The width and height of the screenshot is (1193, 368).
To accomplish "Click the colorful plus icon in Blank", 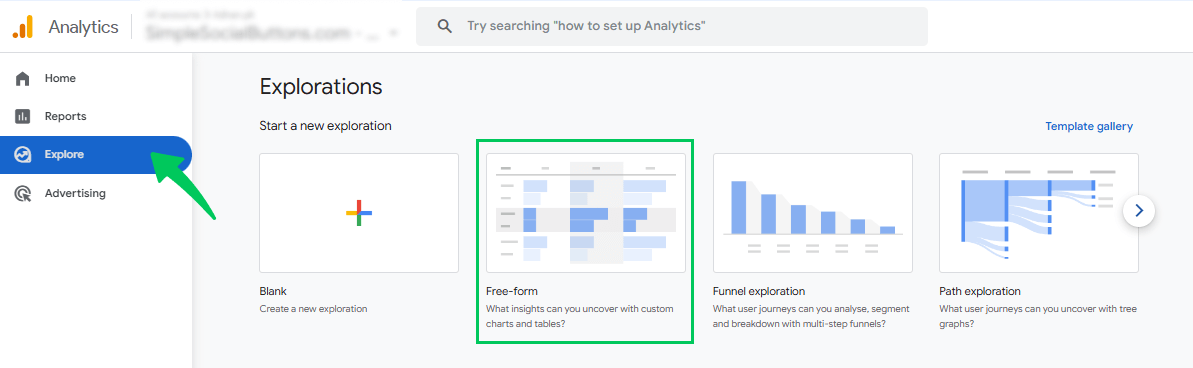I will click(x=359, y=213).
